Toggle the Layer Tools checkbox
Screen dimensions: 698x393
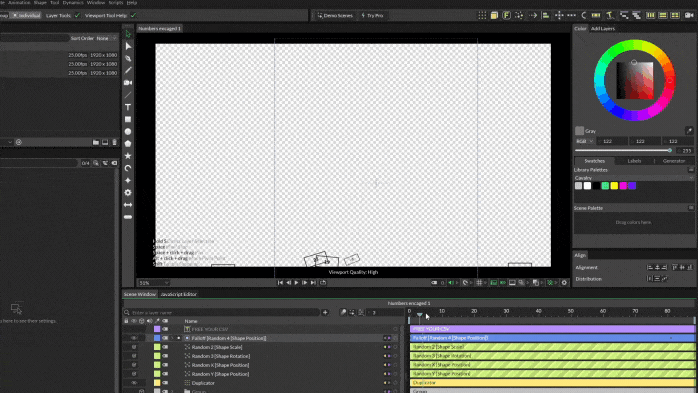(77, 16)
